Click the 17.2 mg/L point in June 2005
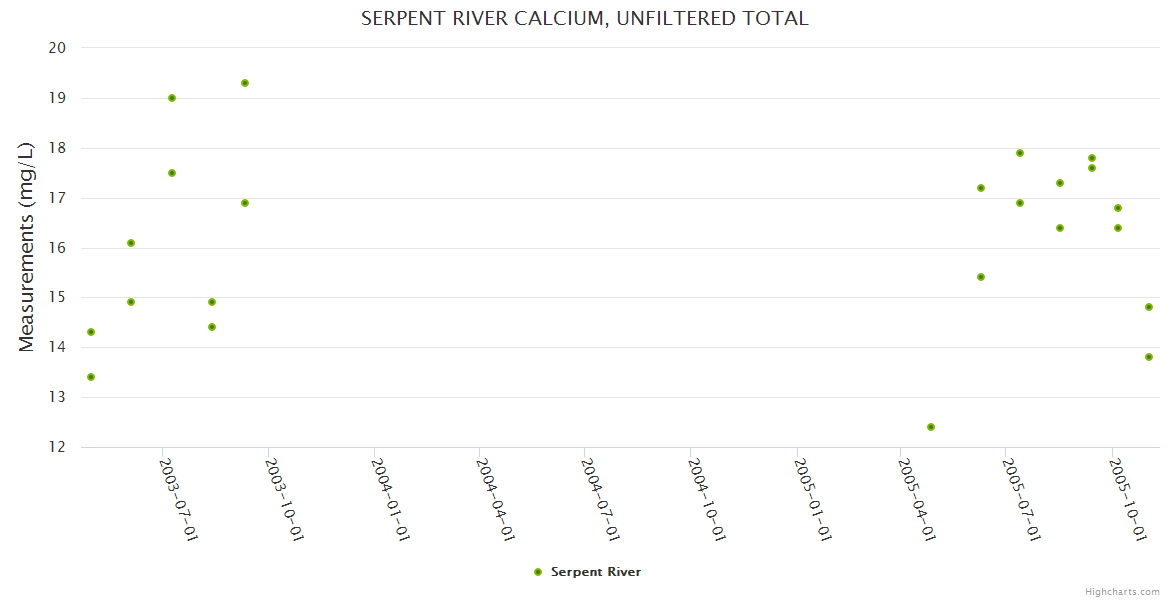Image resolution: width=1170 pixels, height=600 pixels. 981,188
